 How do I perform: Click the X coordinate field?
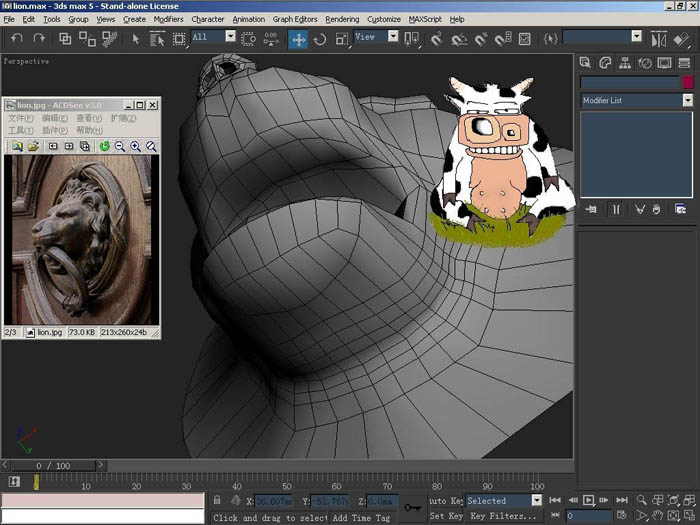273,501
